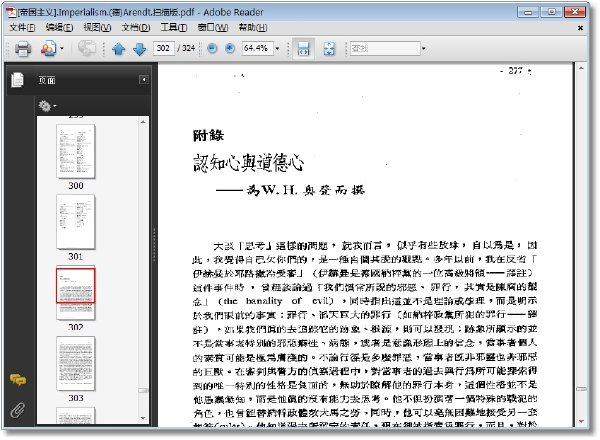The width and height of the screenshot is (600, 440).
Task: Click the total page count /324
Action: click(186, 48)
